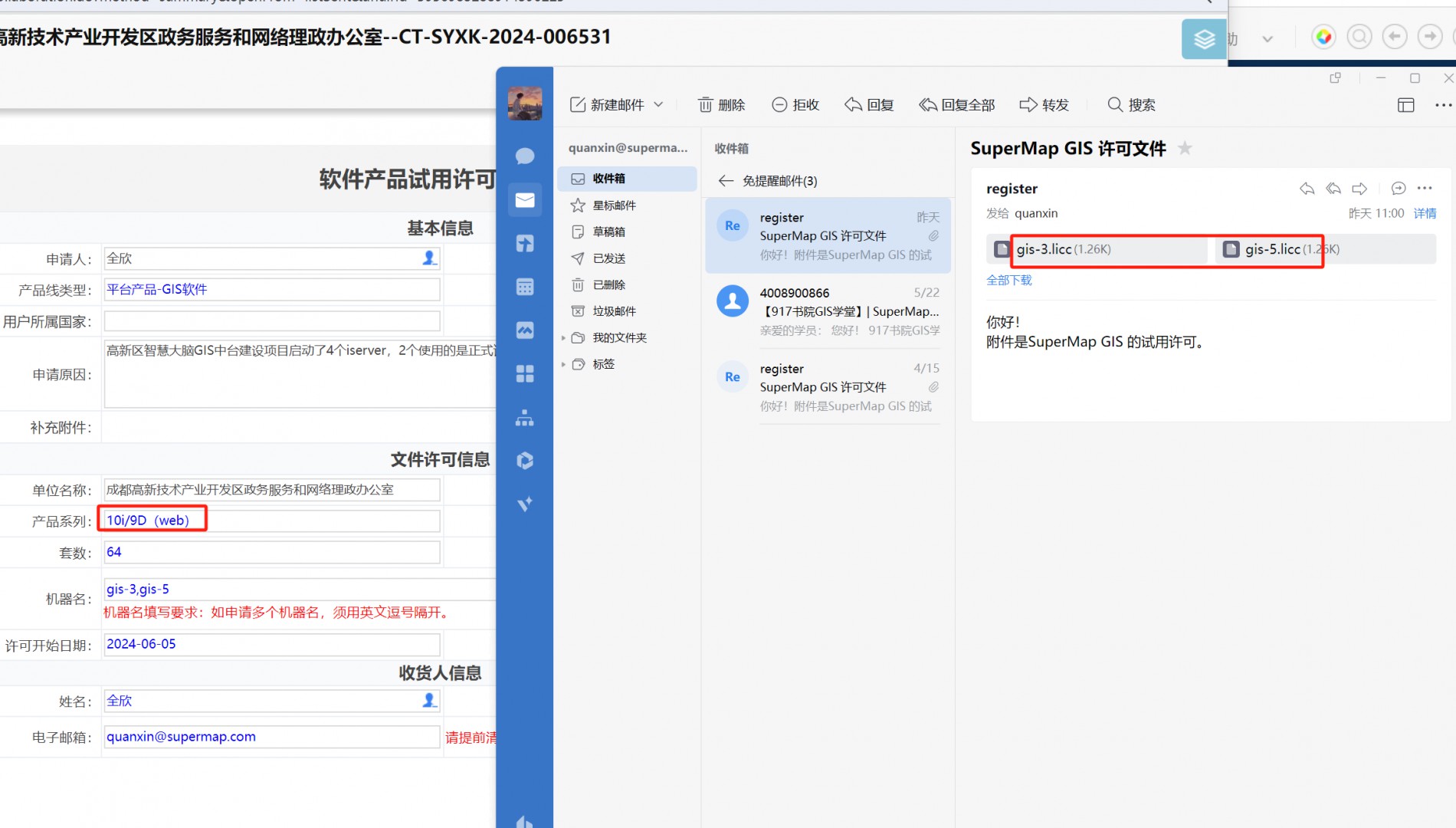Click the 电子邮箱 field with quanxin@supermap.com
This screenshot has width=1456, height=828.
(272, 737)
